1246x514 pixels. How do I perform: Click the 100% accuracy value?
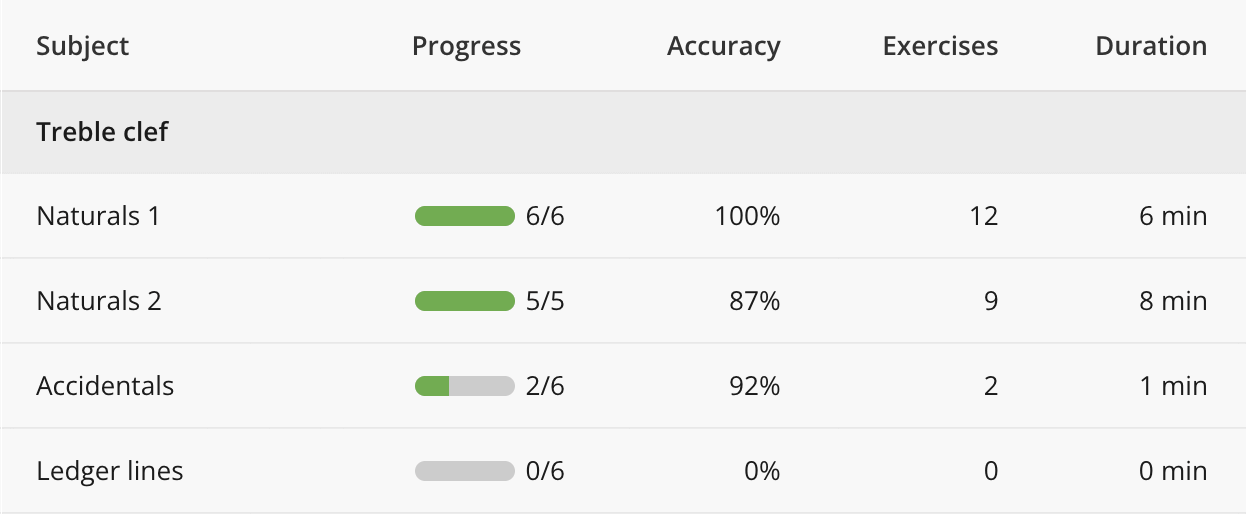[747, 216]
